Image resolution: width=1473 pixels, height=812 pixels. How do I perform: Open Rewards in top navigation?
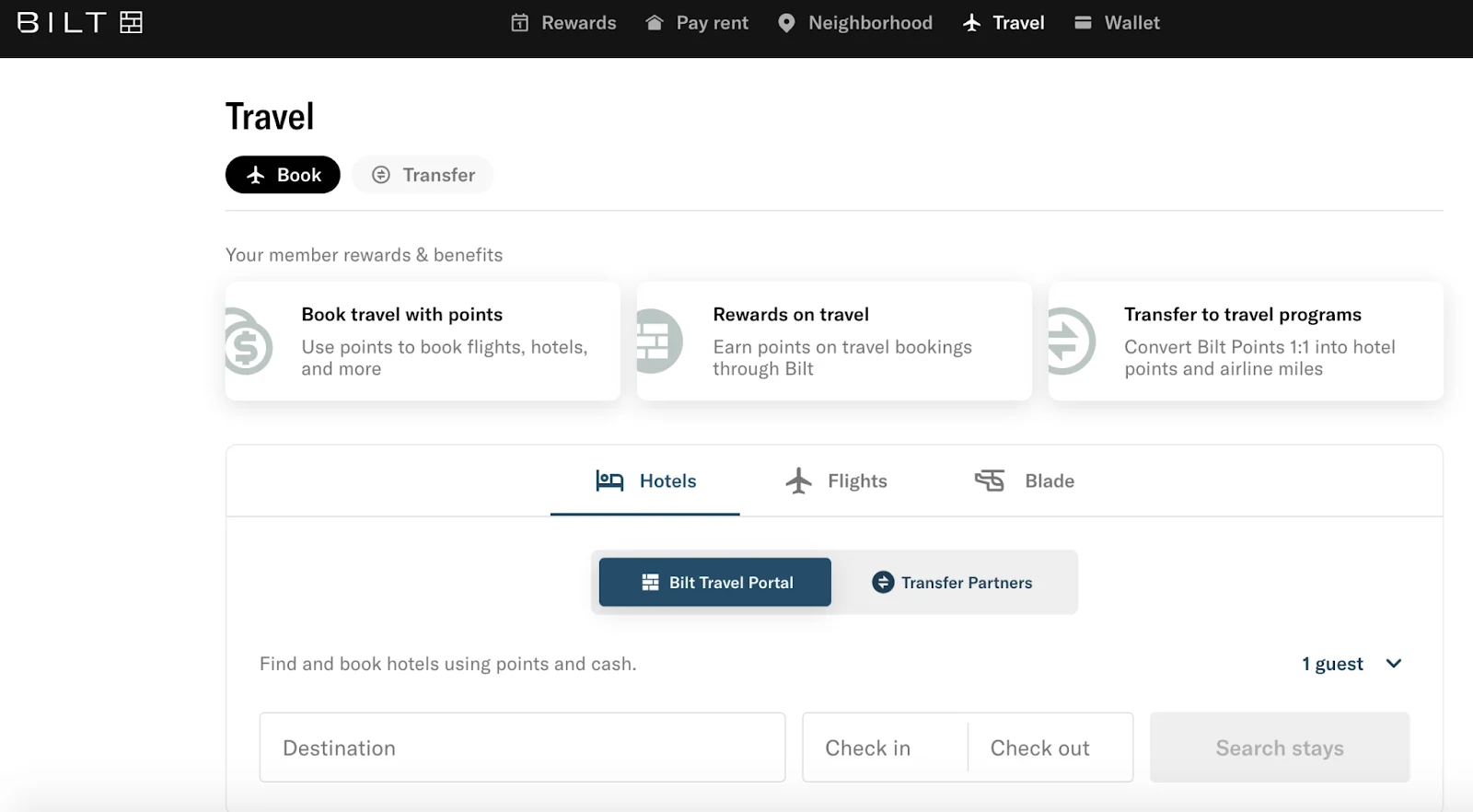tap(564, 23)
